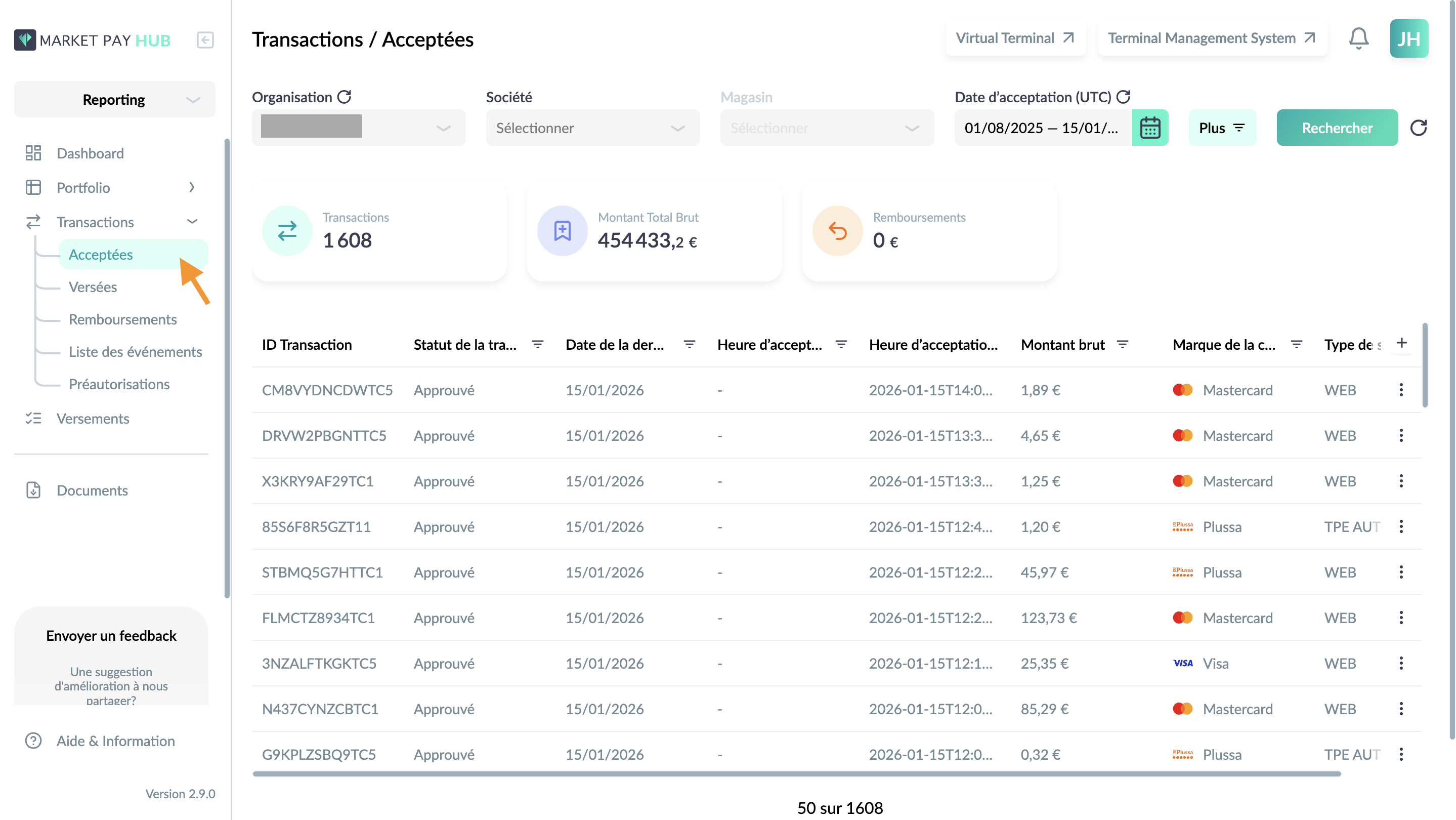Go to Dashboard
This screenshot has height=820, width=1456.
pos(90,153)
